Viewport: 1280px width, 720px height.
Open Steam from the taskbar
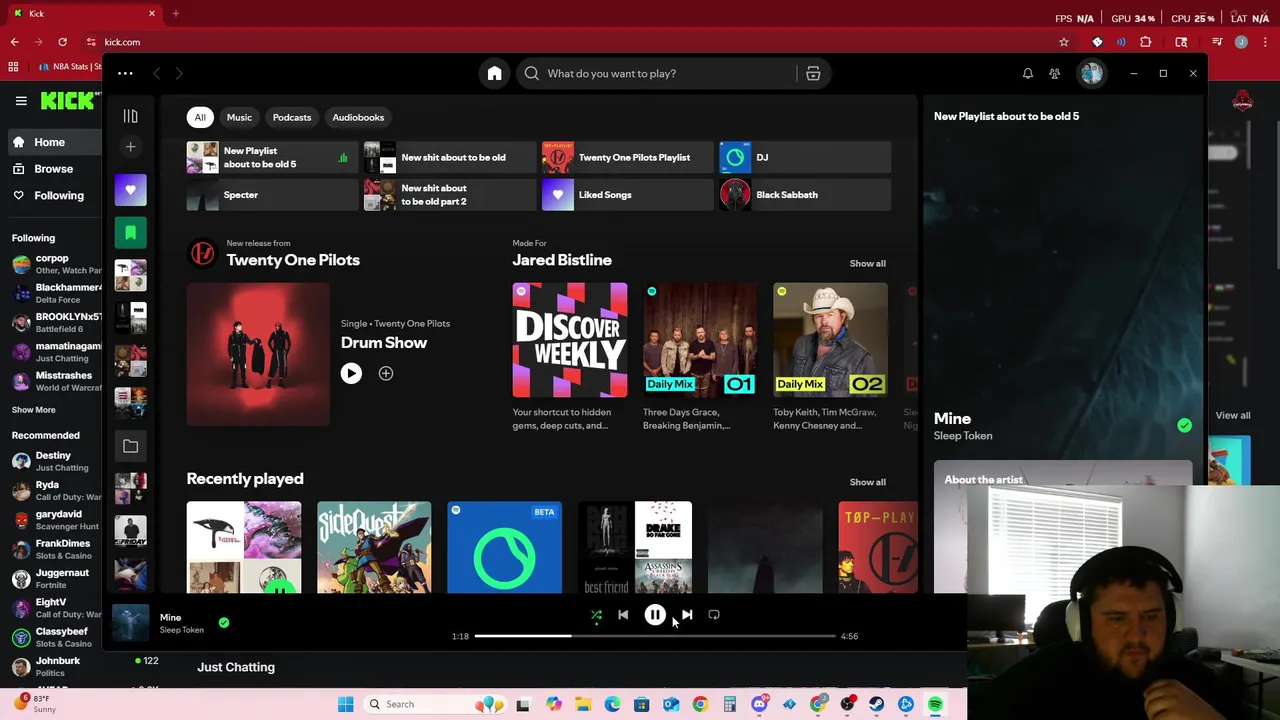click(x=876, y=704)
